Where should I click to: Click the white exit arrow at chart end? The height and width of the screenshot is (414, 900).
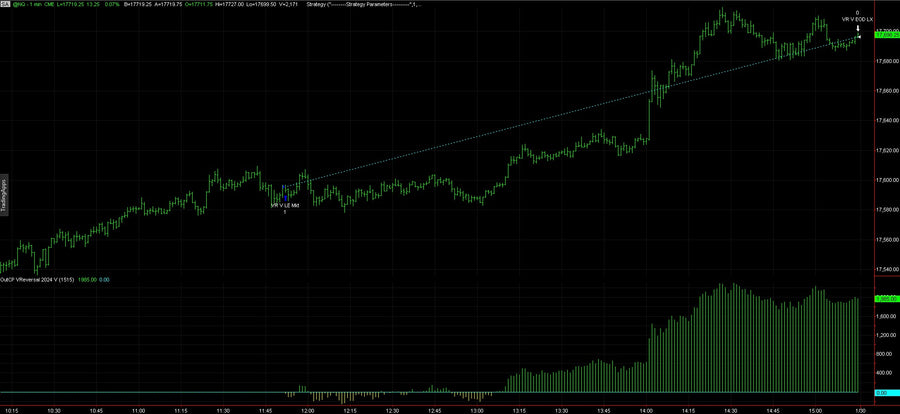(858, 28)
